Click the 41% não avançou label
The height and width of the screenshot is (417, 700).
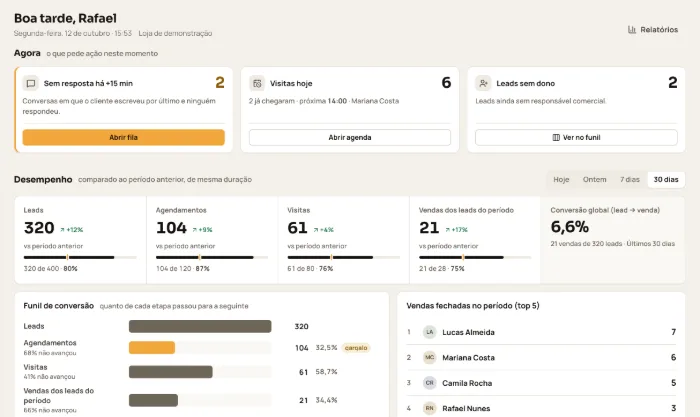pyautogui.click(x=49, y=377)
